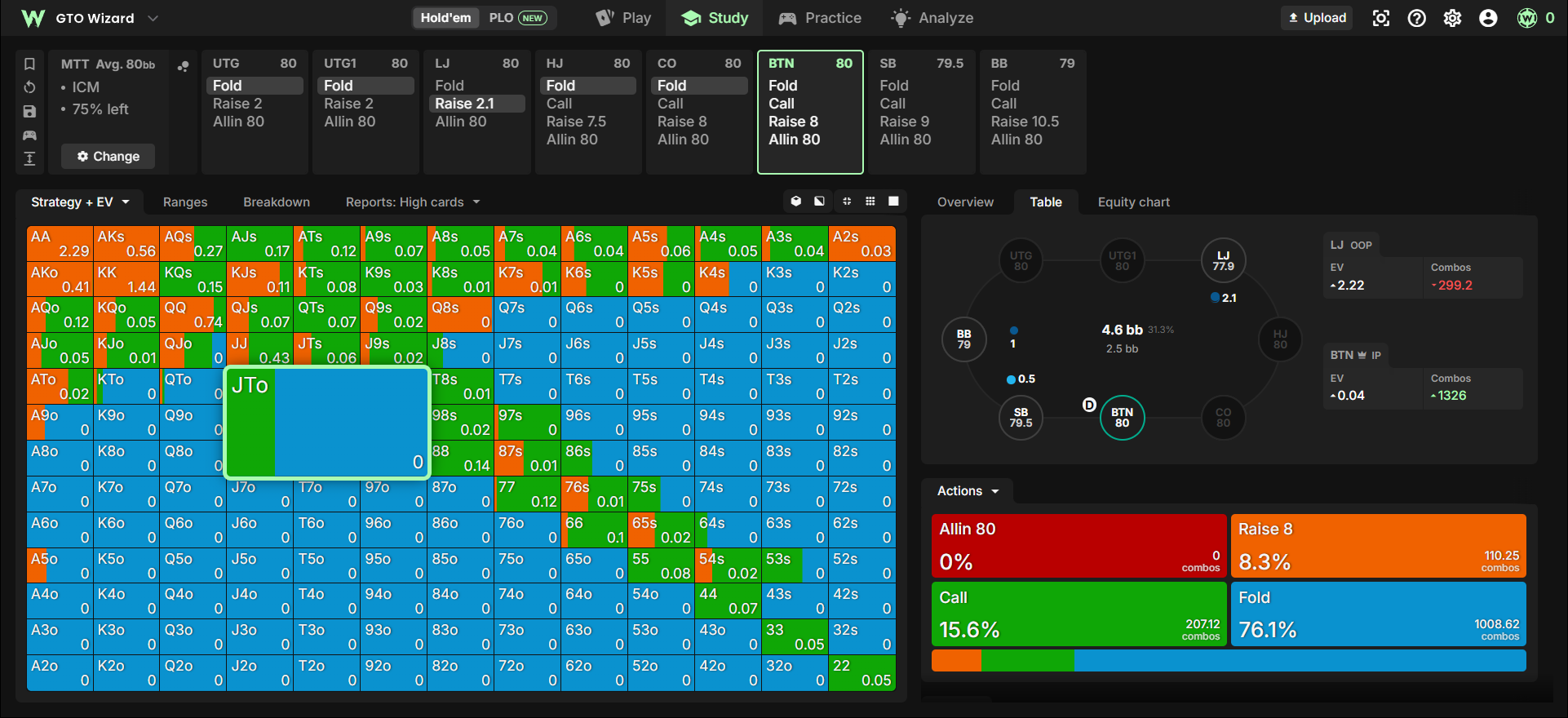
Task: Click the reset circular-arrow icon in the sidebar
Action: click(29, 87)
